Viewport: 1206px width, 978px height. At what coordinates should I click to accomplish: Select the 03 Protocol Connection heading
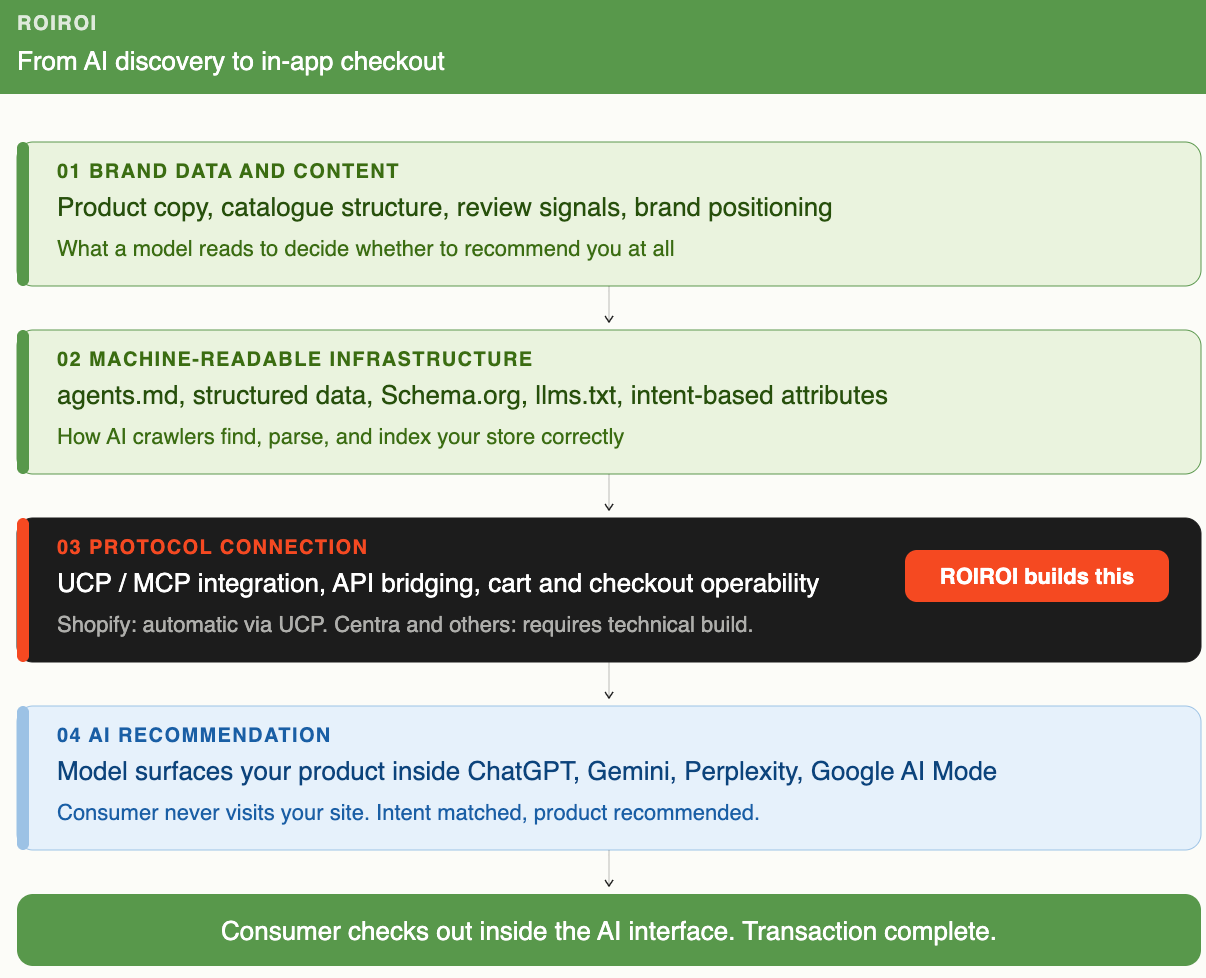click(212, 547)
